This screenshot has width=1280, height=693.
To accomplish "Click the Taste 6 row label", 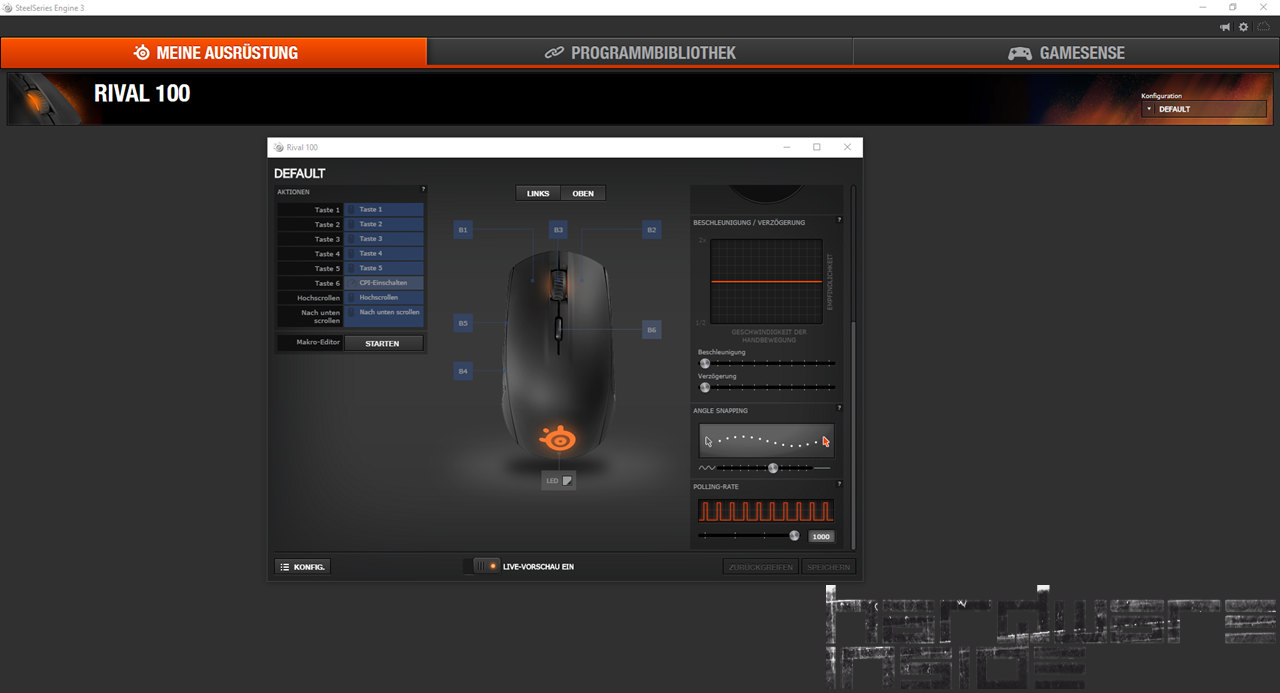I will tap(327, 283).
